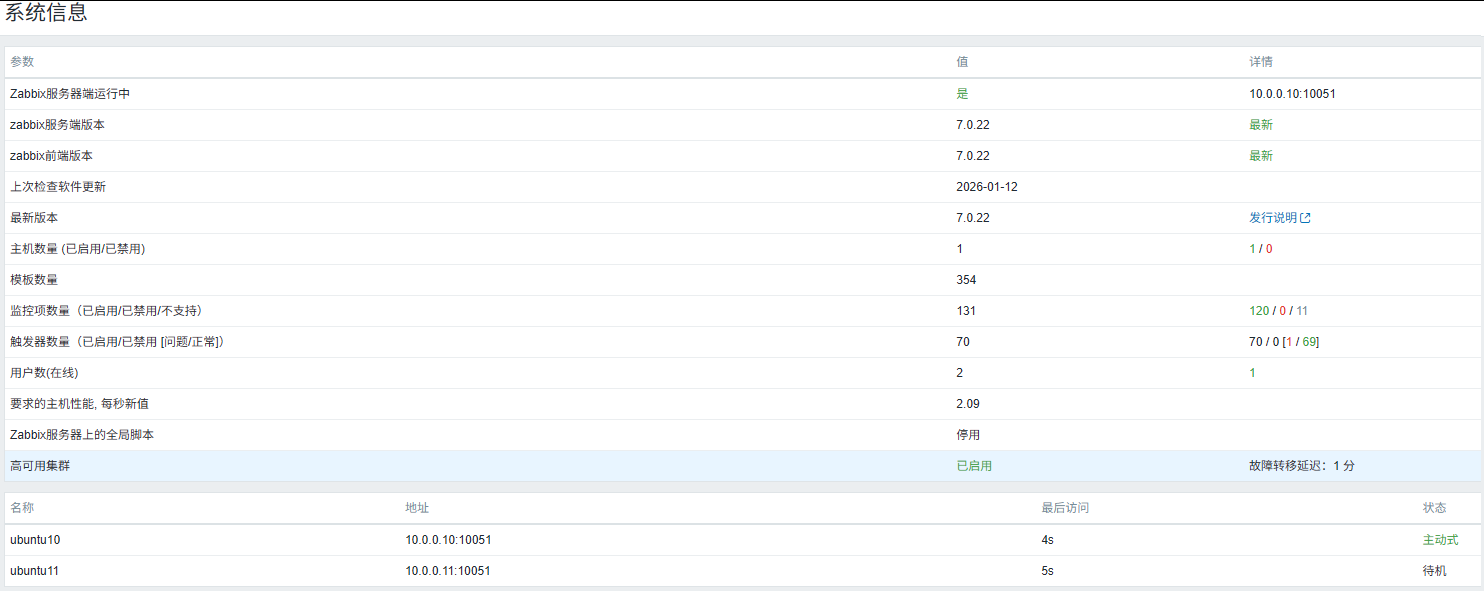Click the 4s last access value
This screenshot has width=1484, height=591.
tap(1047, 540)
